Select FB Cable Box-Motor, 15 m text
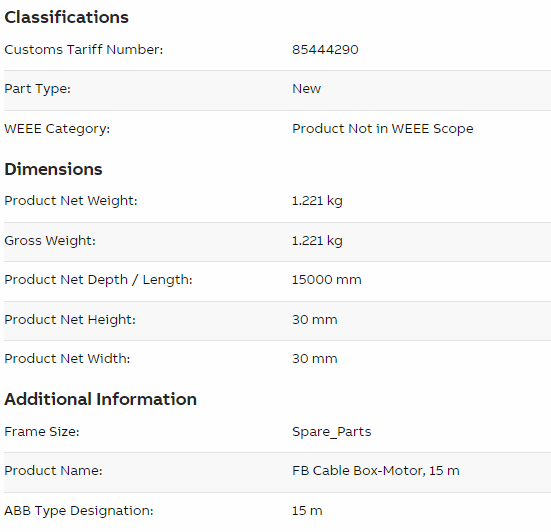Image resolution: width=551 pixels, height=532 pixels. pos(376,471)
